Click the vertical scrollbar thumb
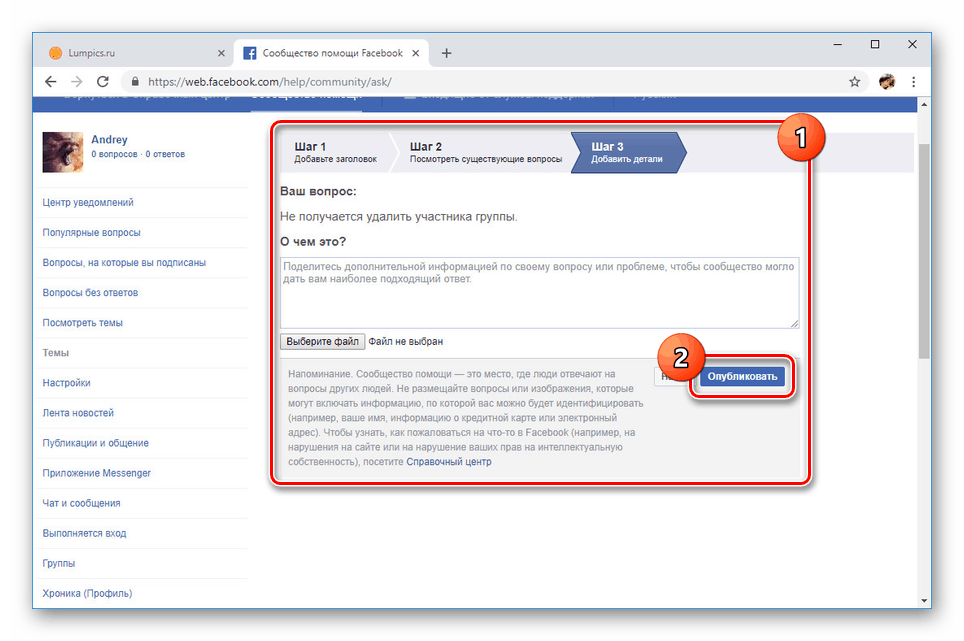 923,251
